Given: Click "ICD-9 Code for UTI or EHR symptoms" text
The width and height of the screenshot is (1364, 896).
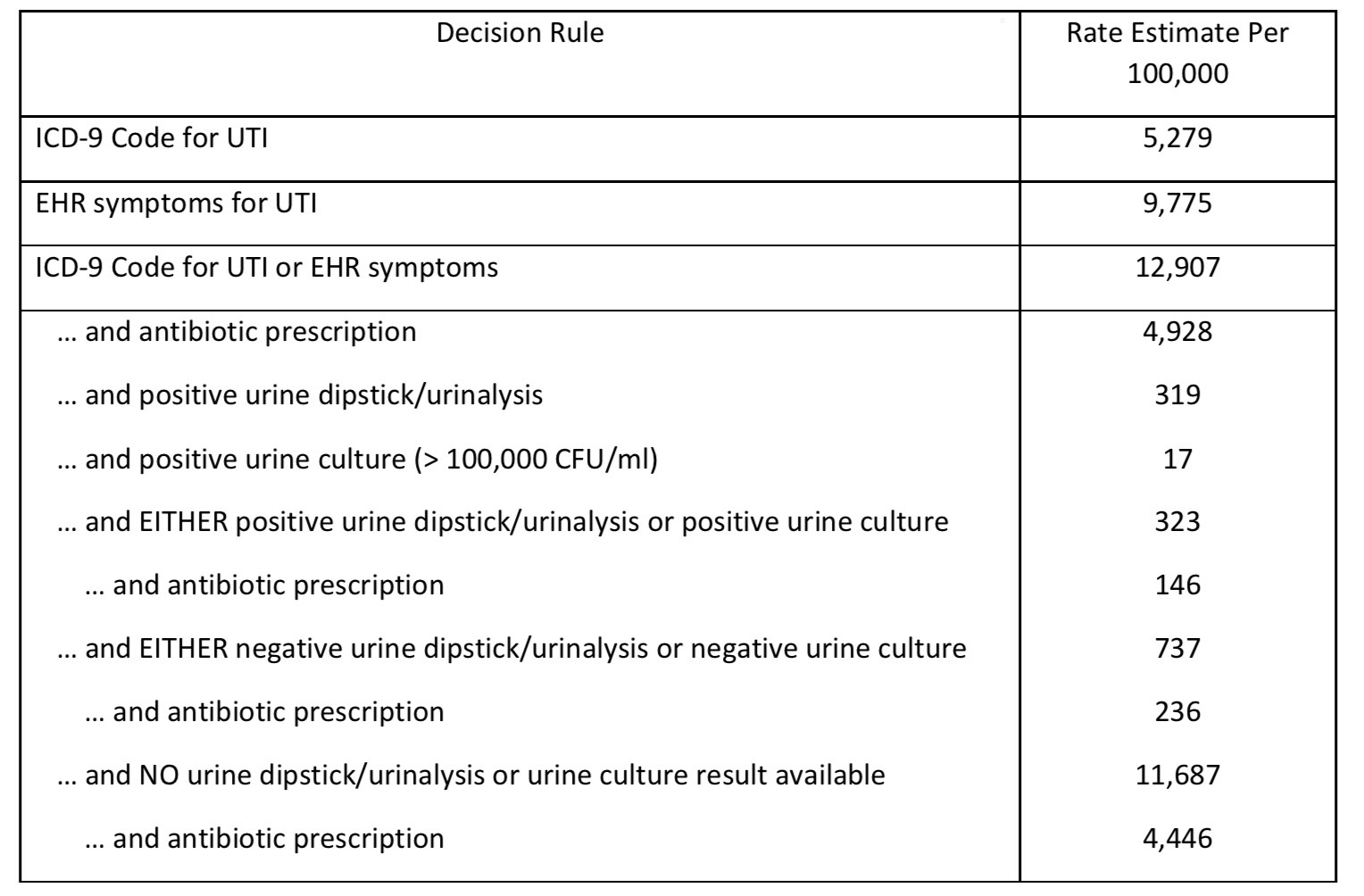Looking at the screenshot, I should [x=267, y=268].
